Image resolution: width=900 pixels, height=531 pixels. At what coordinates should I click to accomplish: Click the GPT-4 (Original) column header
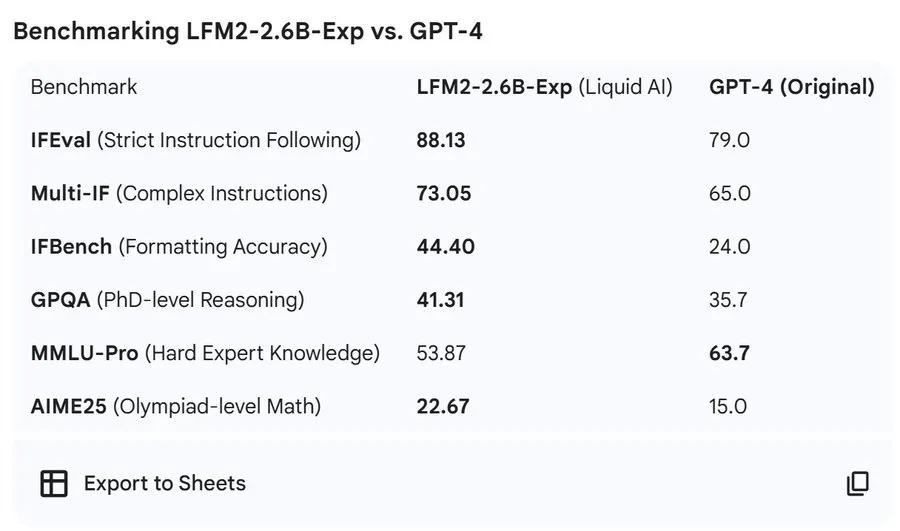tap(791, 87)
